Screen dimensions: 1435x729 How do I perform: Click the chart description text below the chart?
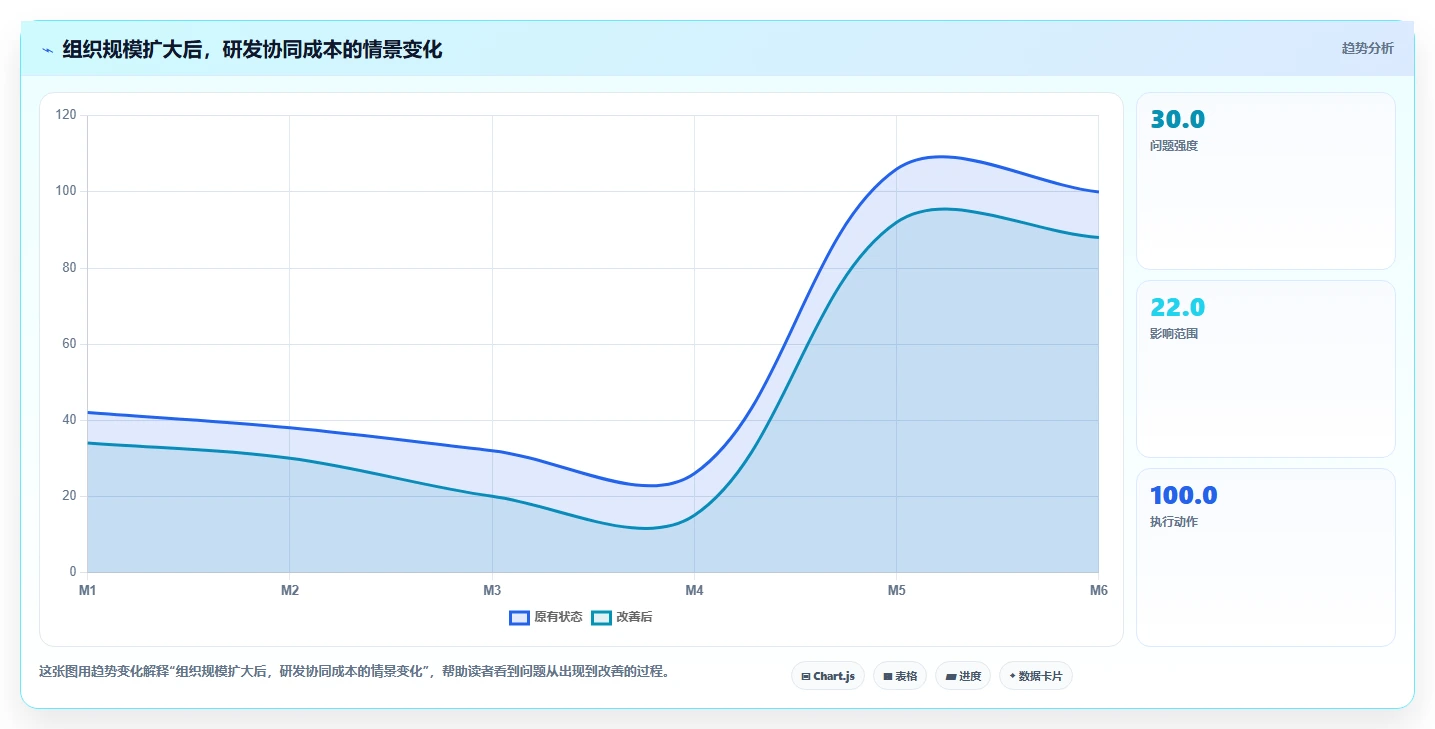pyautogui.click(x=354, y=672)
